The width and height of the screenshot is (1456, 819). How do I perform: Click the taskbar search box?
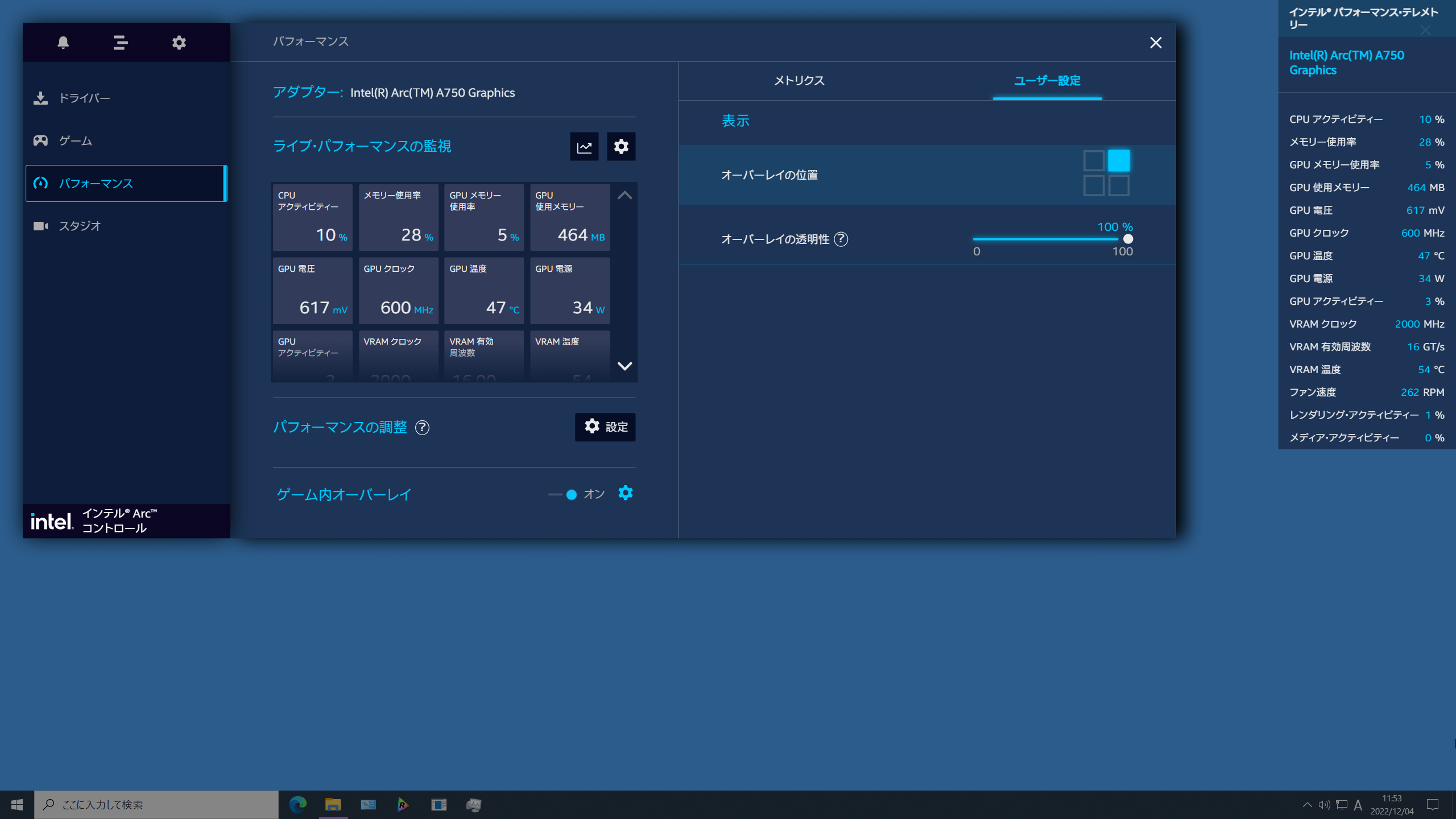(156, 805)
